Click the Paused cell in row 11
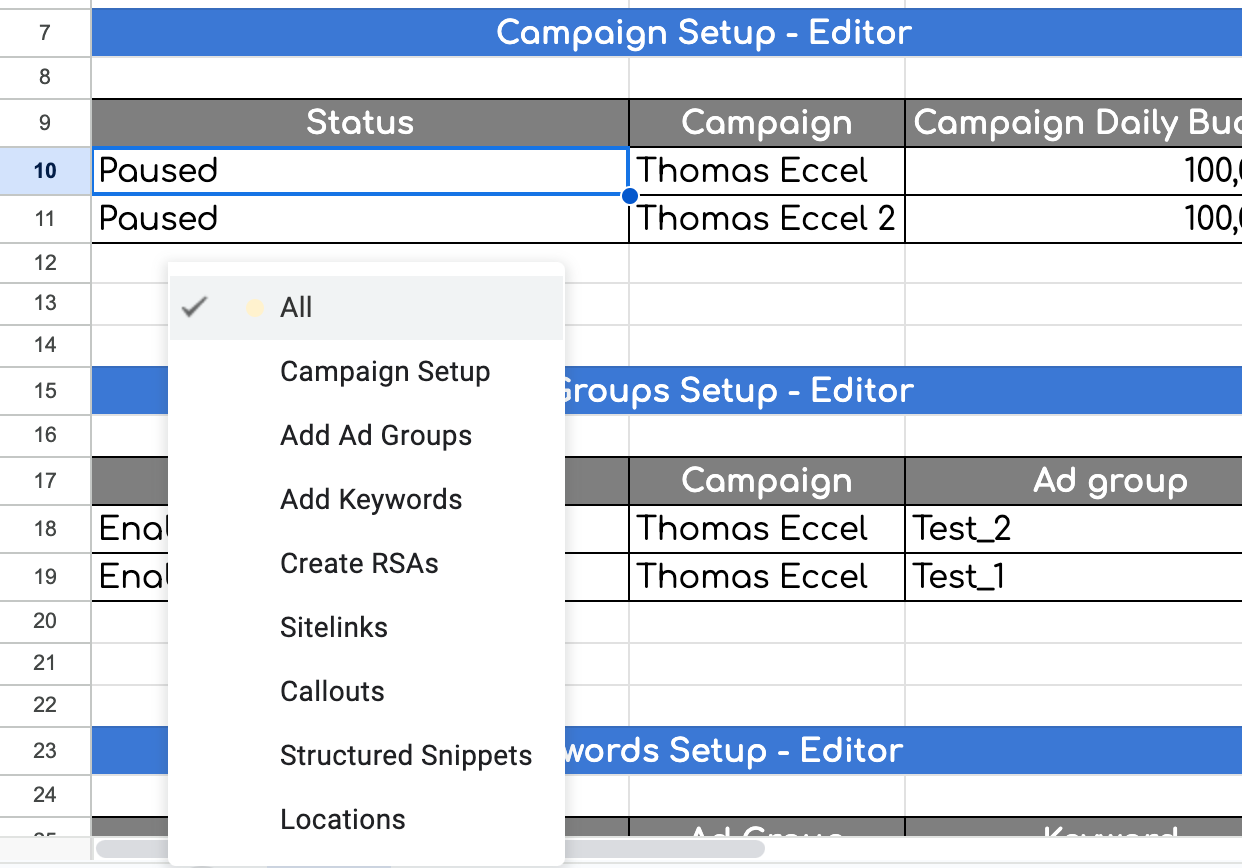This screenshot has height=868, width=1242. pos(360,219)
